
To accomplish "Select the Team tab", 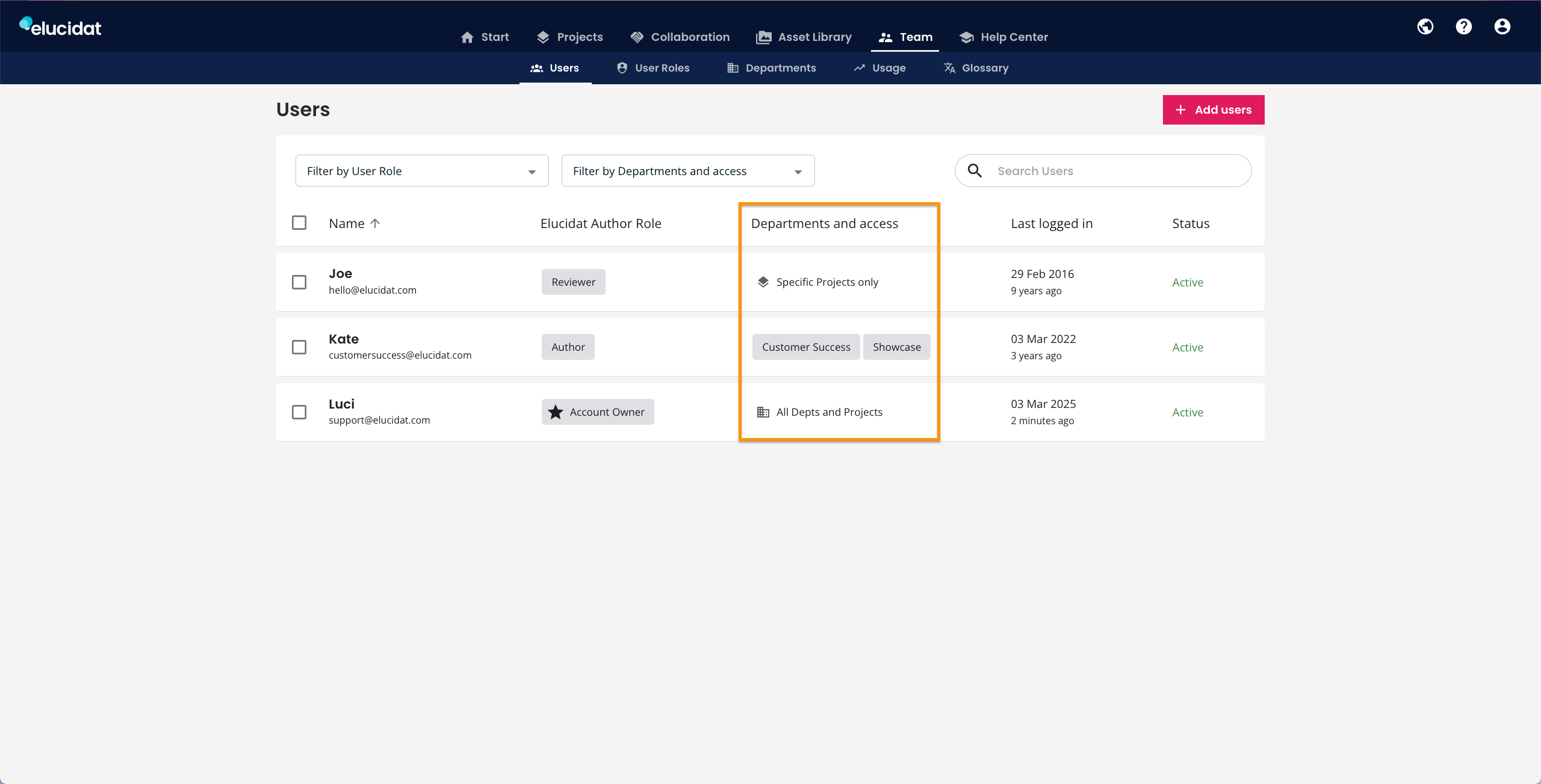I will (x=905, y=37).
